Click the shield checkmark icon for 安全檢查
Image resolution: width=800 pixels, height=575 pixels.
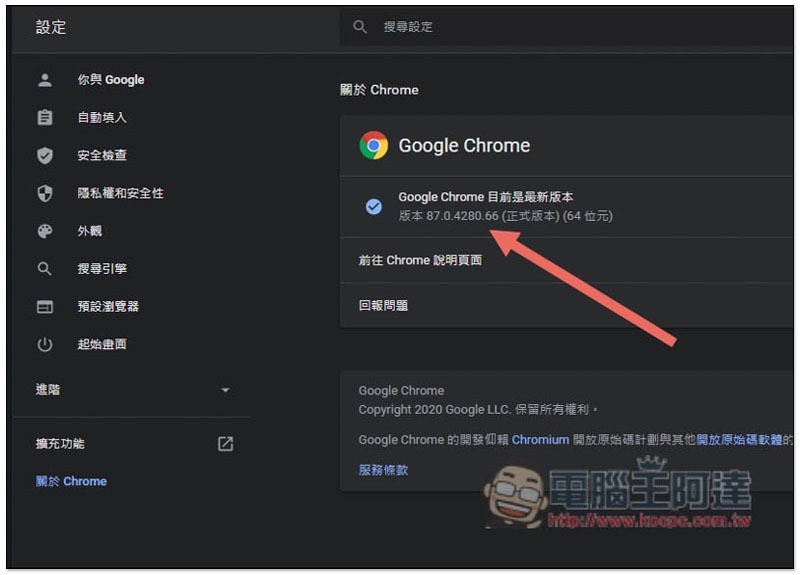44,155
